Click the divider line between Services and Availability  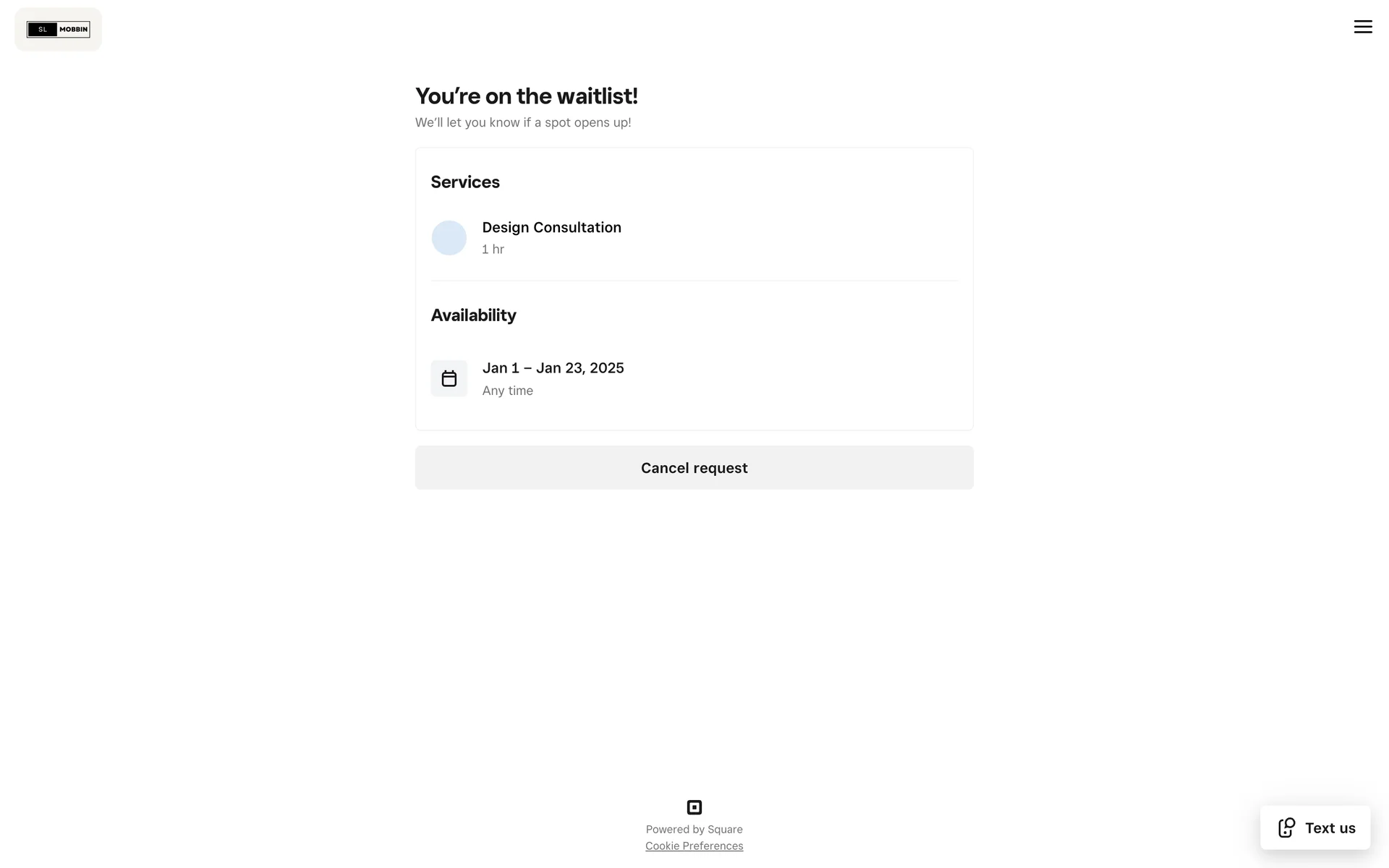[x=694, y=280]
